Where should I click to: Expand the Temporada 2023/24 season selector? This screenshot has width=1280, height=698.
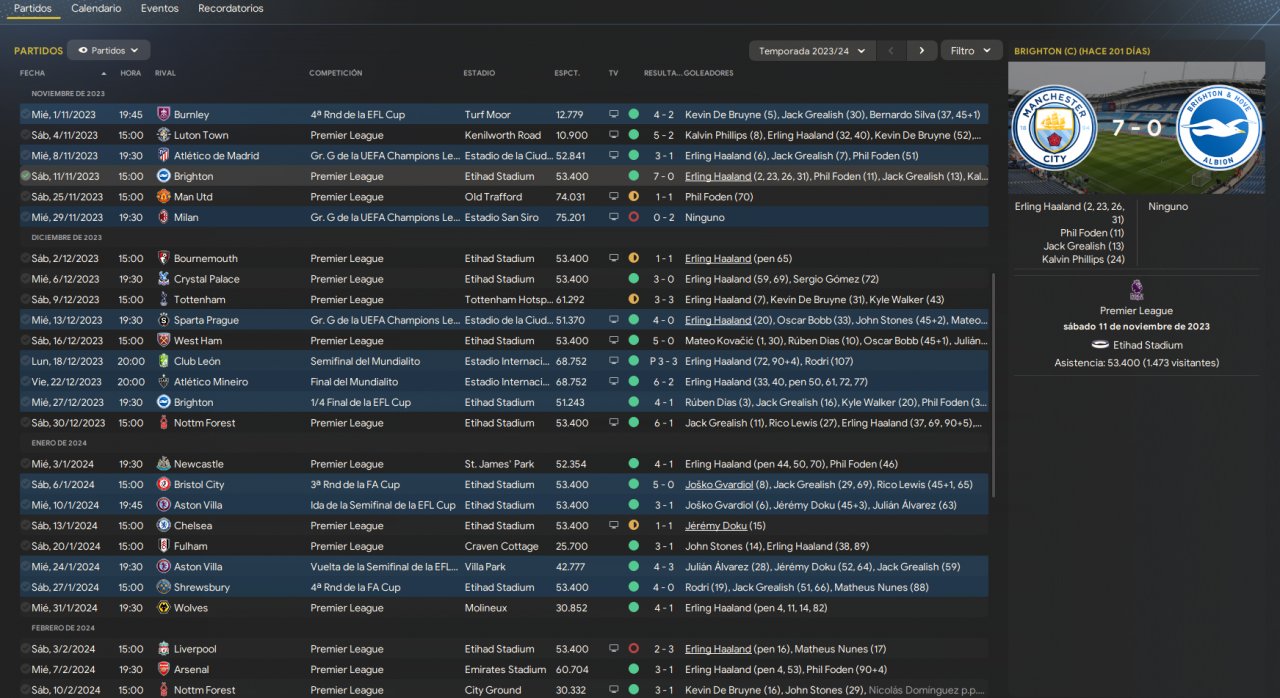coord(812,50)
